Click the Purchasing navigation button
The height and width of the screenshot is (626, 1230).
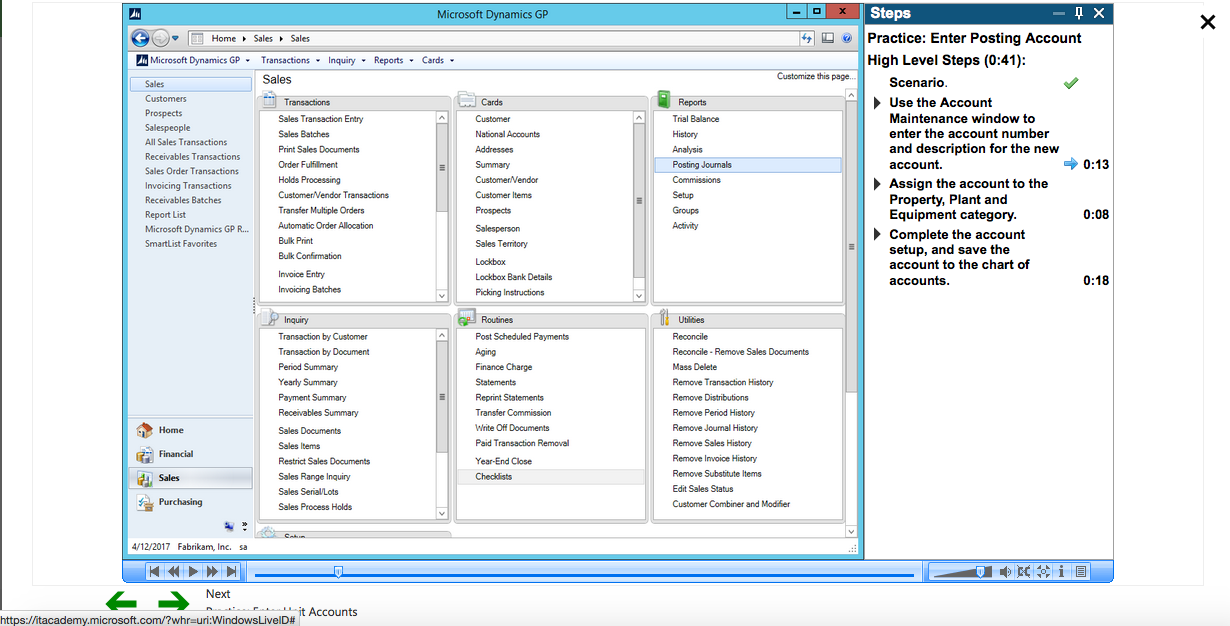[x=190, y=502]
